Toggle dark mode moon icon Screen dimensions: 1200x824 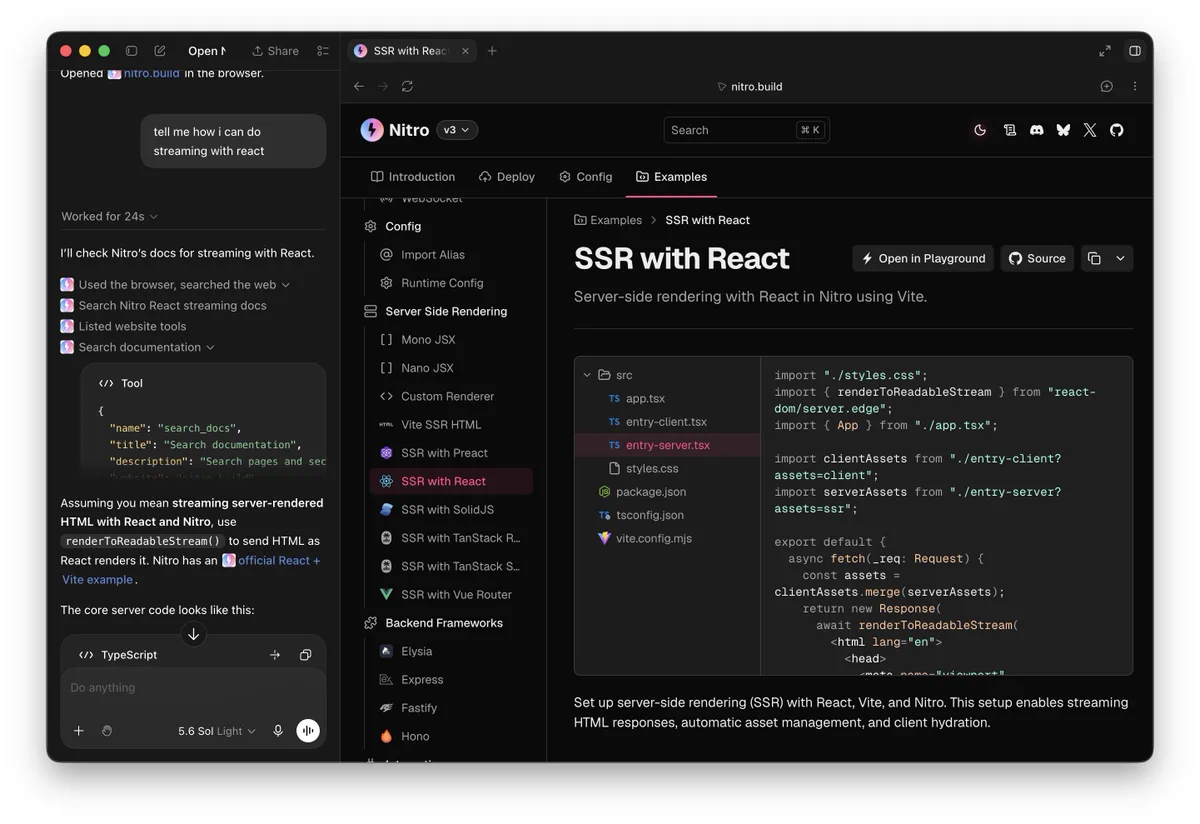coord(980,130)
